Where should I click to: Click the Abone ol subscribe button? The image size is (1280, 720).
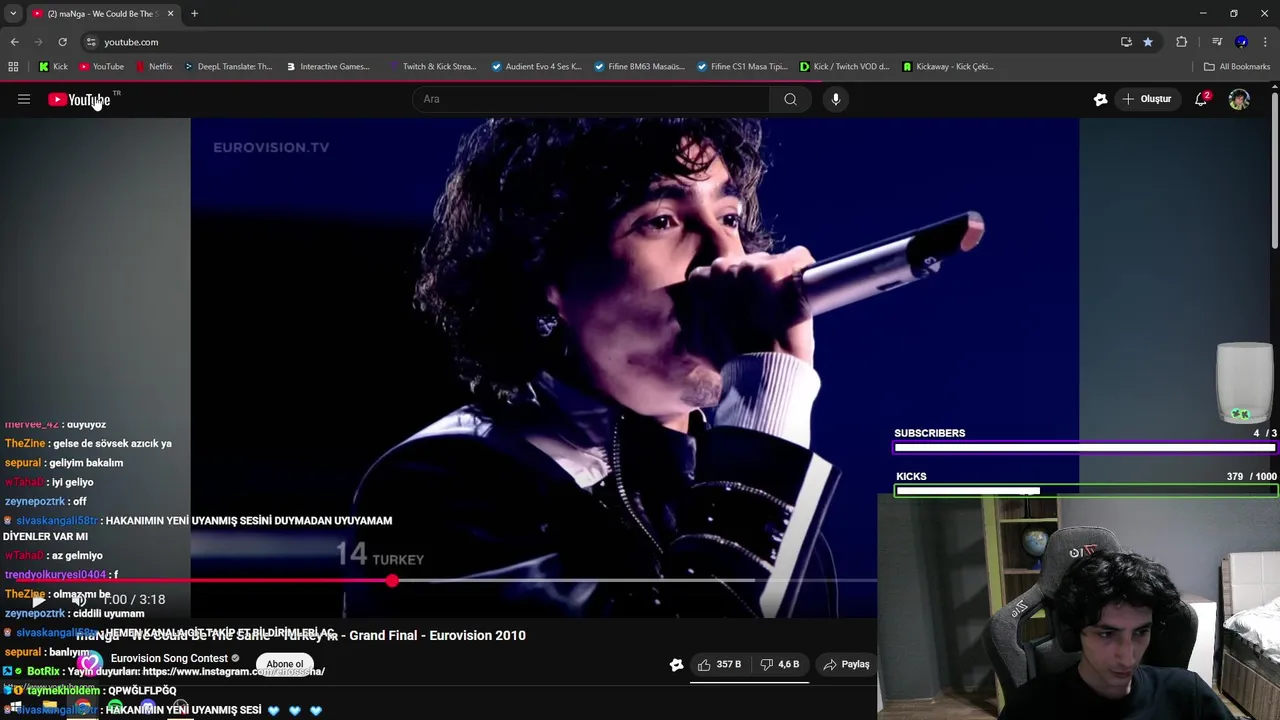tap(285, 664)
